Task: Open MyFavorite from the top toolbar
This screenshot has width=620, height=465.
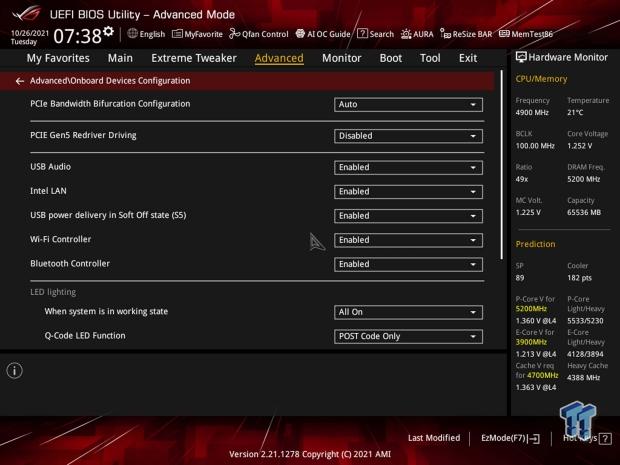Action: (x=197, y=34)
